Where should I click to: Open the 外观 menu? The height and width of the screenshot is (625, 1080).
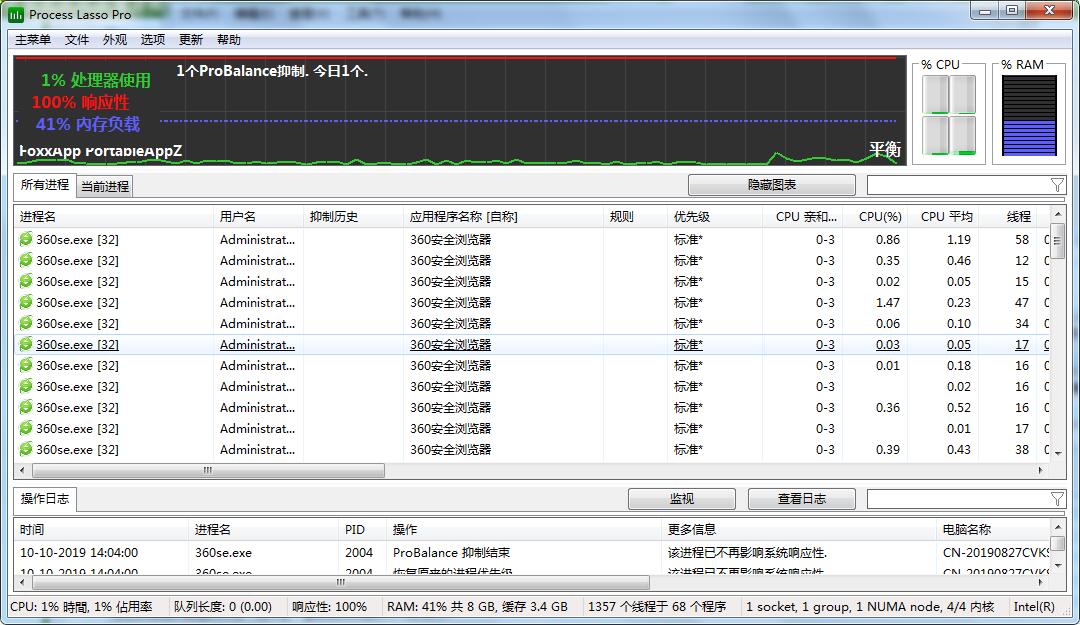click(x=115, y=39)
